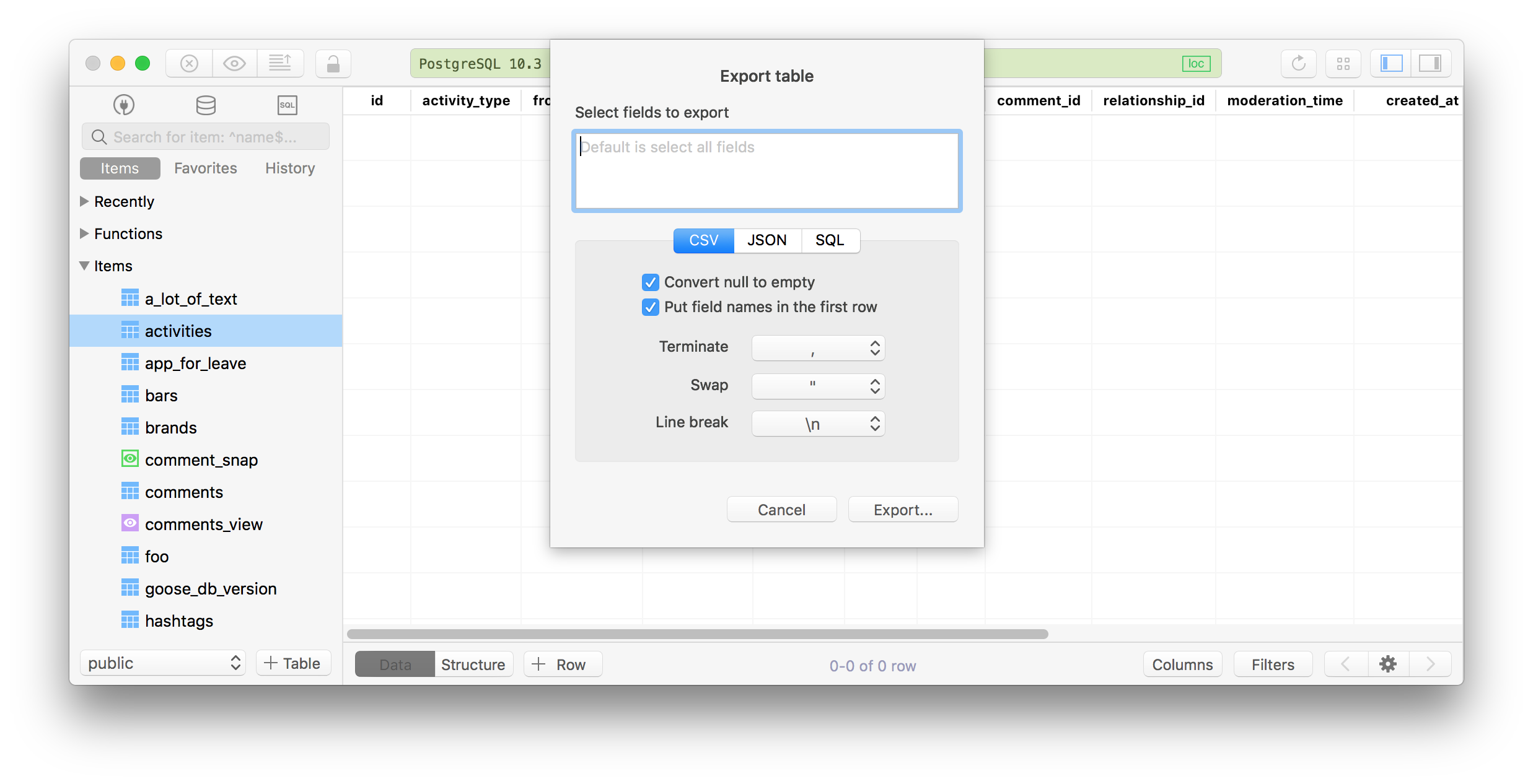The image size is (1533, 784).
Task: Click Cancel to close export dialog
Action: pos(781,509)
